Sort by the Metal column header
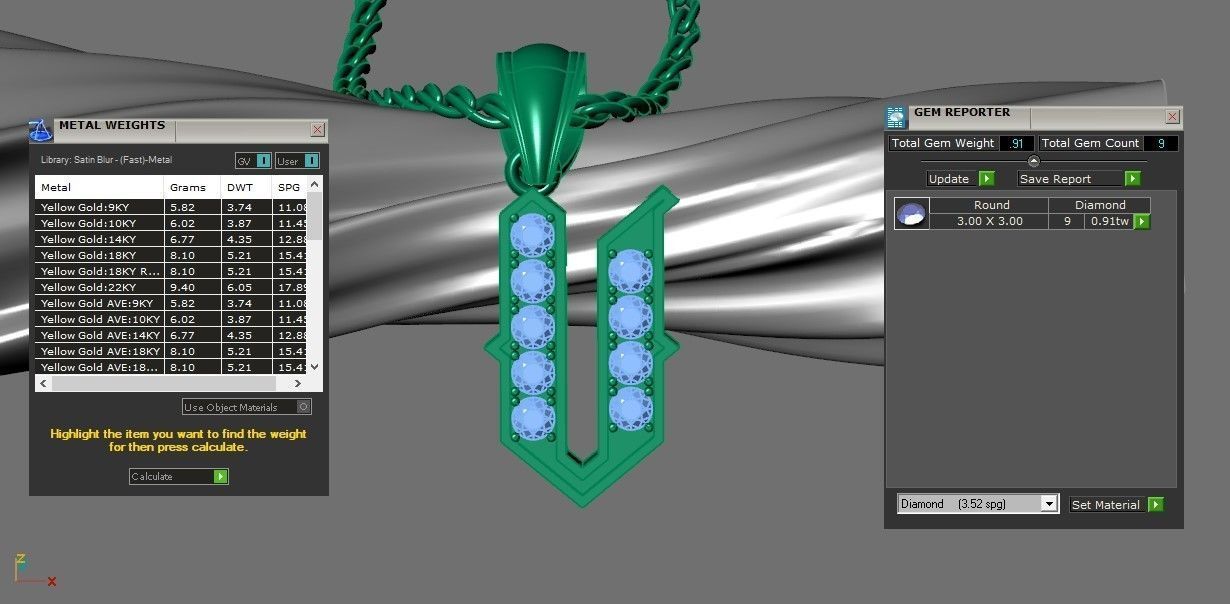 point(99,187)
